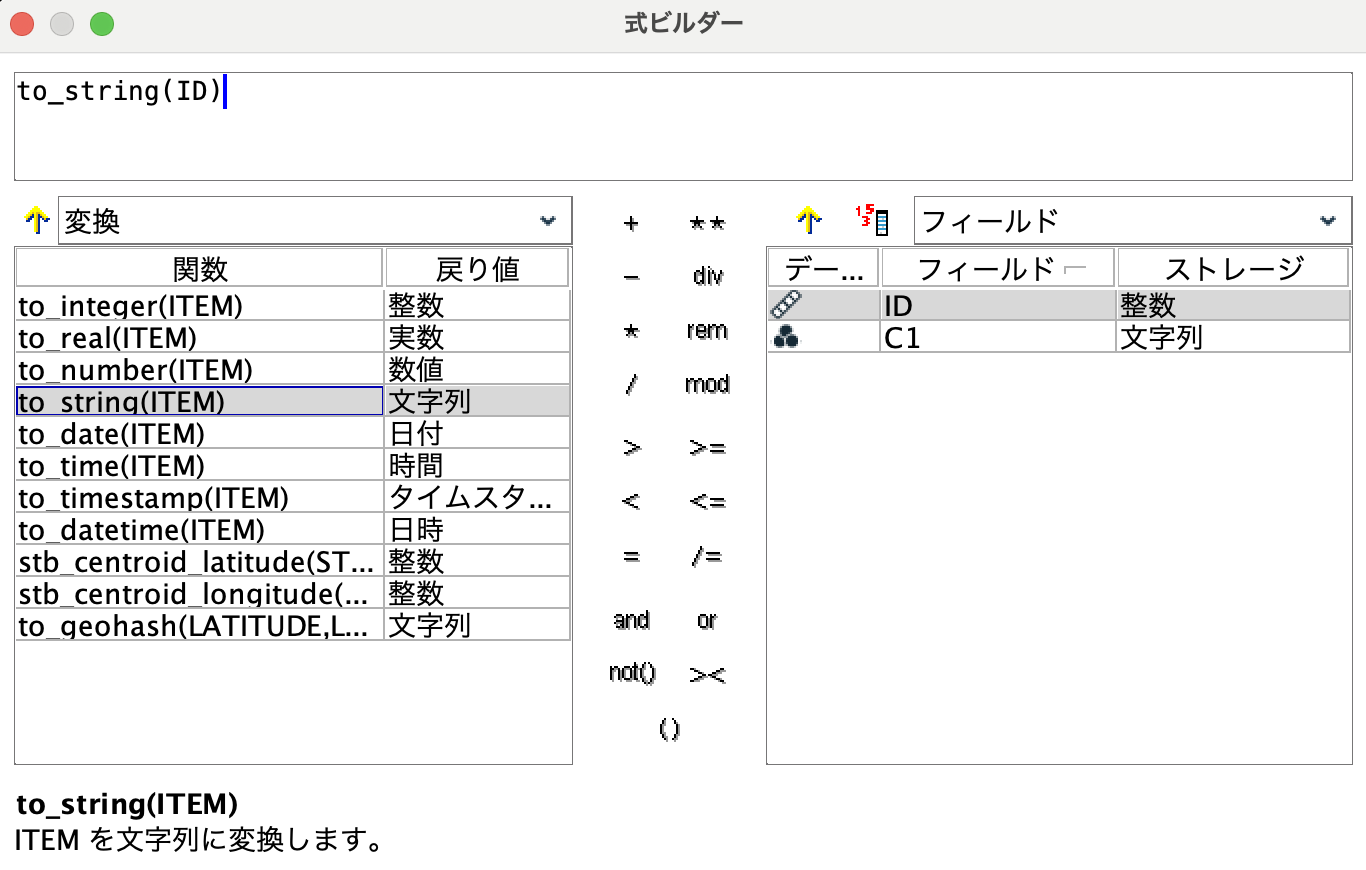Click the mod operator icon

pyautogui.click(x=707, y=385)
